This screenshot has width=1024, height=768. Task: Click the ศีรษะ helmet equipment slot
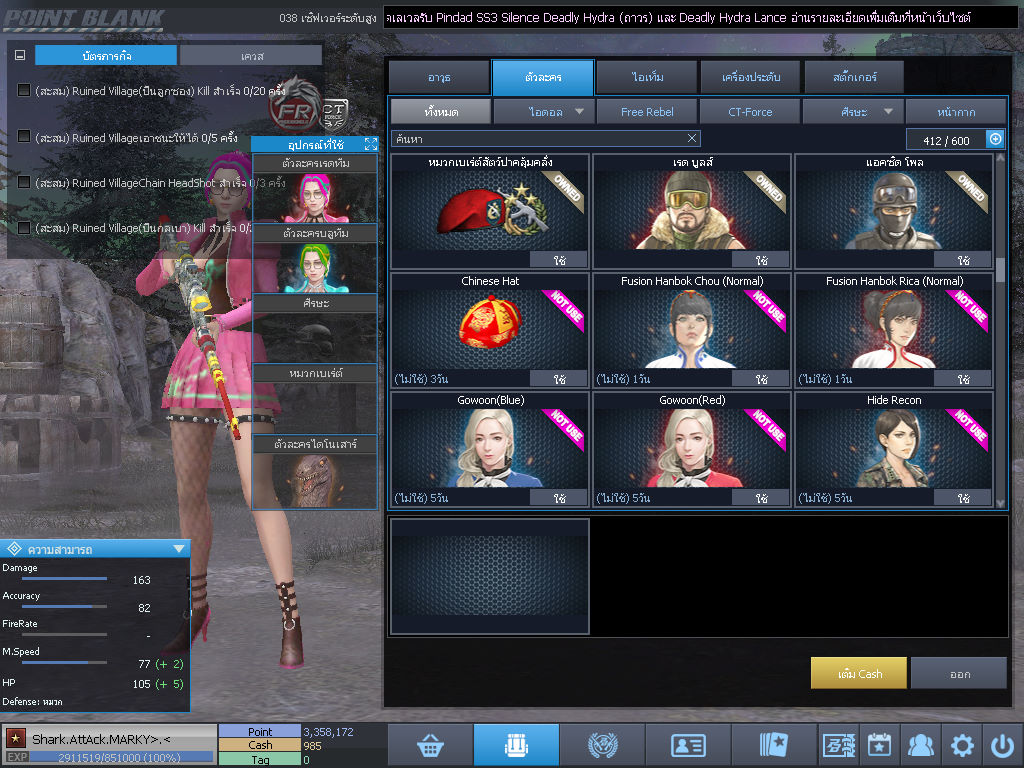point(315,337)
